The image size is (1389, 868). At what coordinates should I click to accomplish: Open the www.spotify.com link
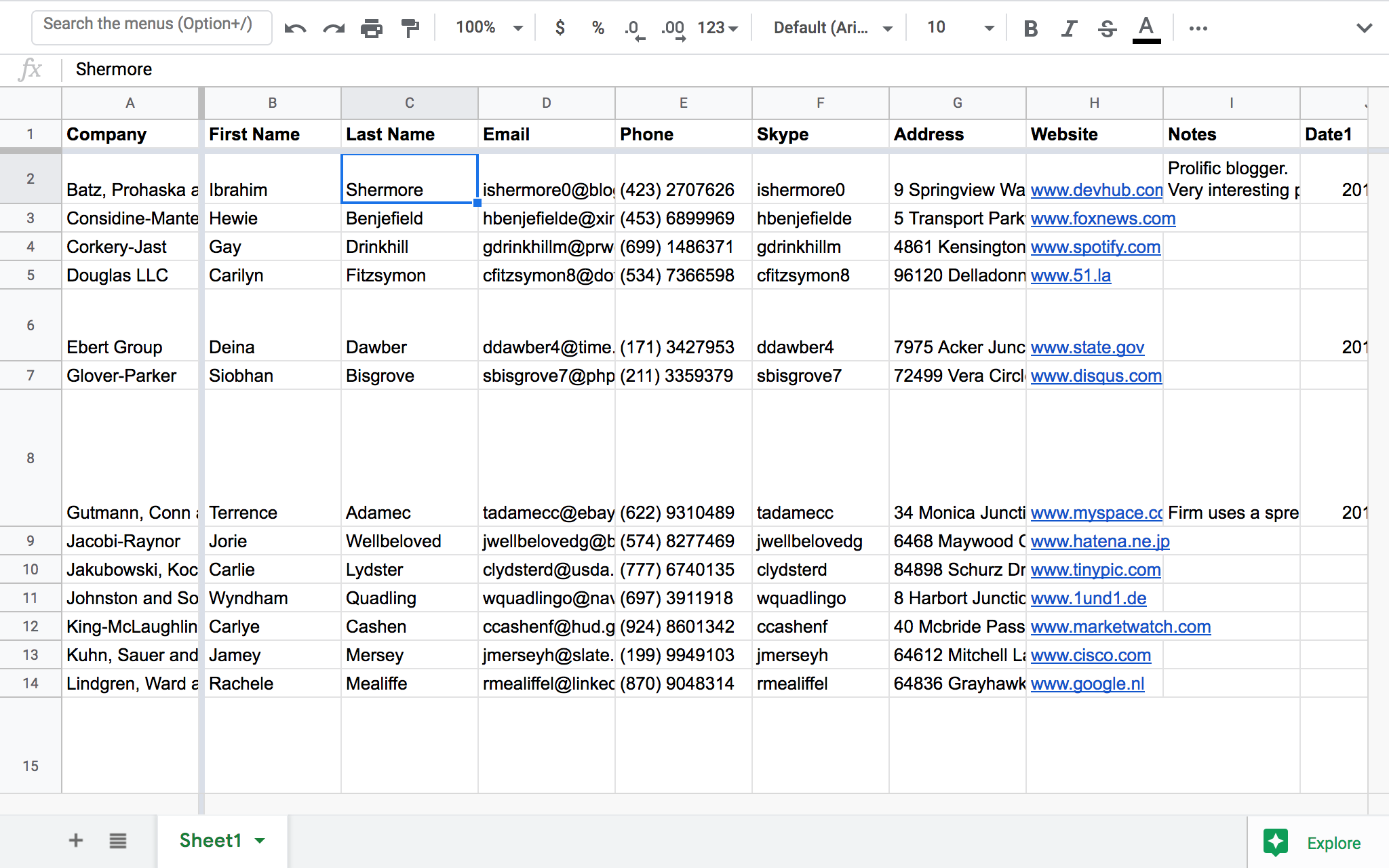(1095, 247)
